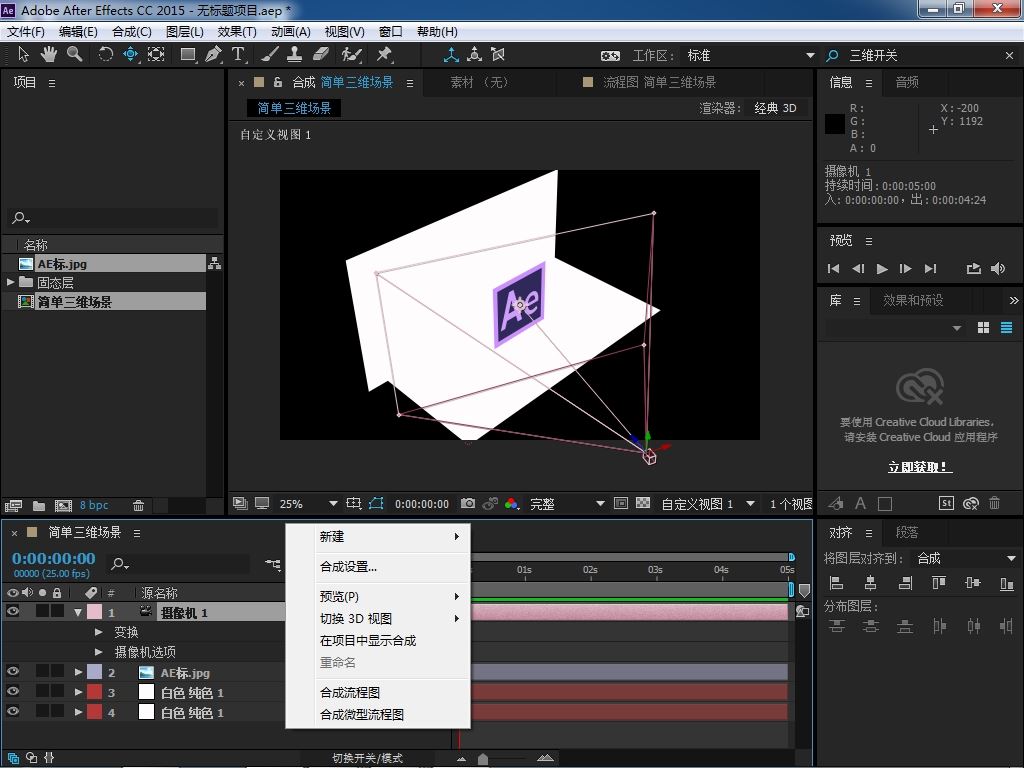Viewport: 1024px width, 768px height.
Task: Expand 固态层 folder in Project
Action: point(10,282)
